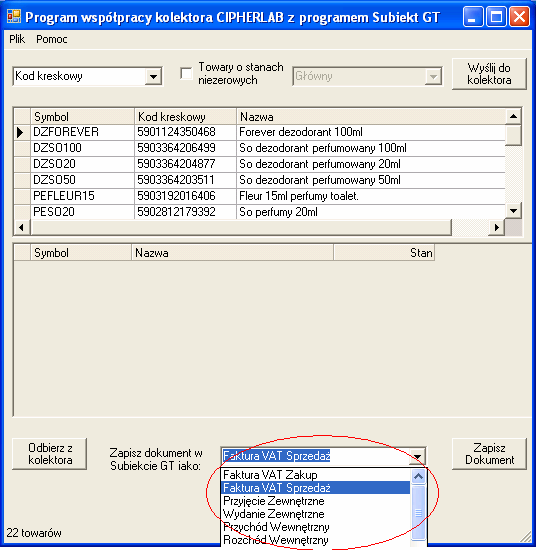This screenshot has width=537, height=550.
Task: Click the product grid scroll-down arrow
Action: tap(513, 211)
